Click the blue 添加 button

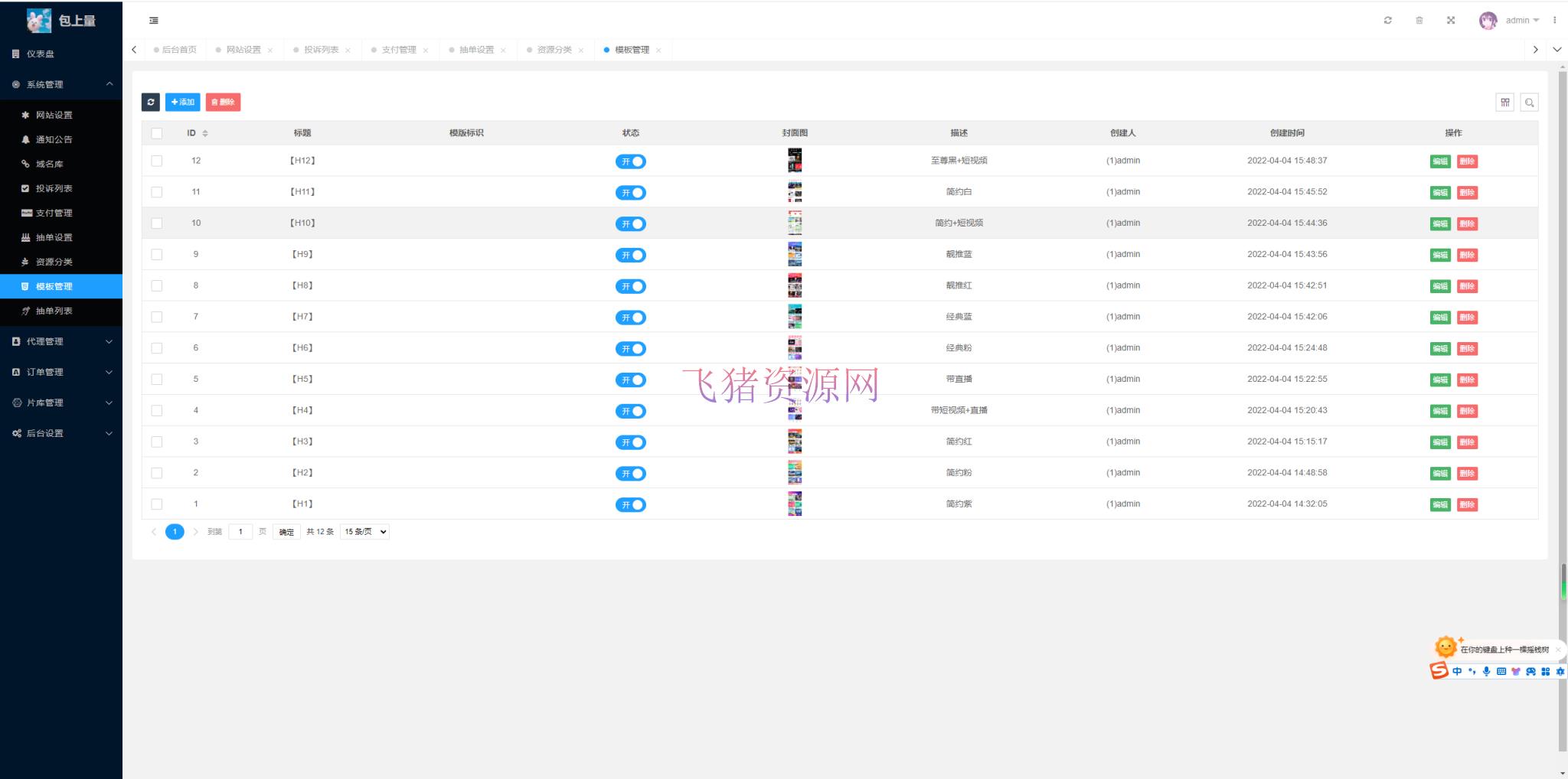click(182, 102)
